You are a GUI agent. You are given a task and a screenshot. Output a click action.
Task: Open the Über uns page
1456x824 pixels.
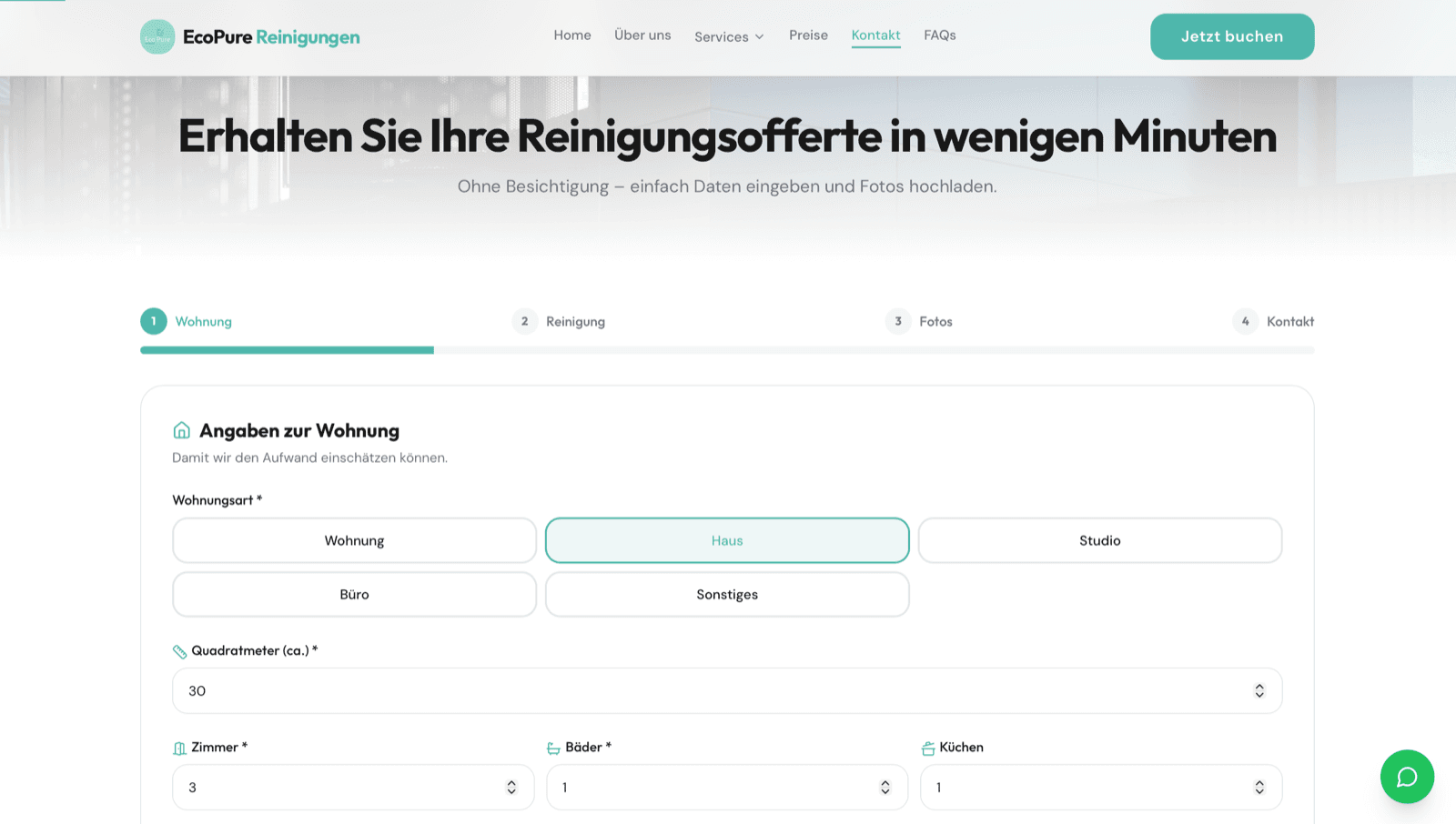[x=642, y=35]
